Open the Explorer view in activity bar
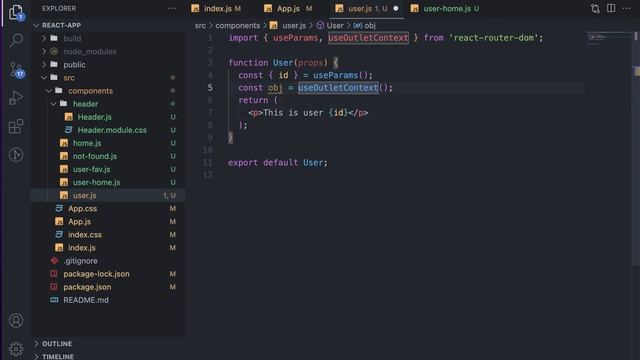This screenshot has width=640, height=360. coord(16,12)
